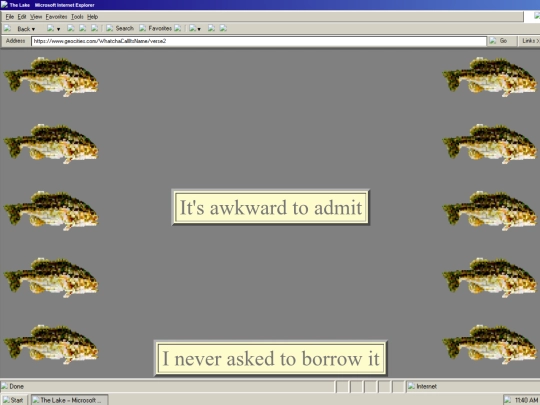The height and width of the screenshot is (405, 540).
Task: Click the Forward icon next to Back
Action: pyautogui.click(x=51, y=29)
